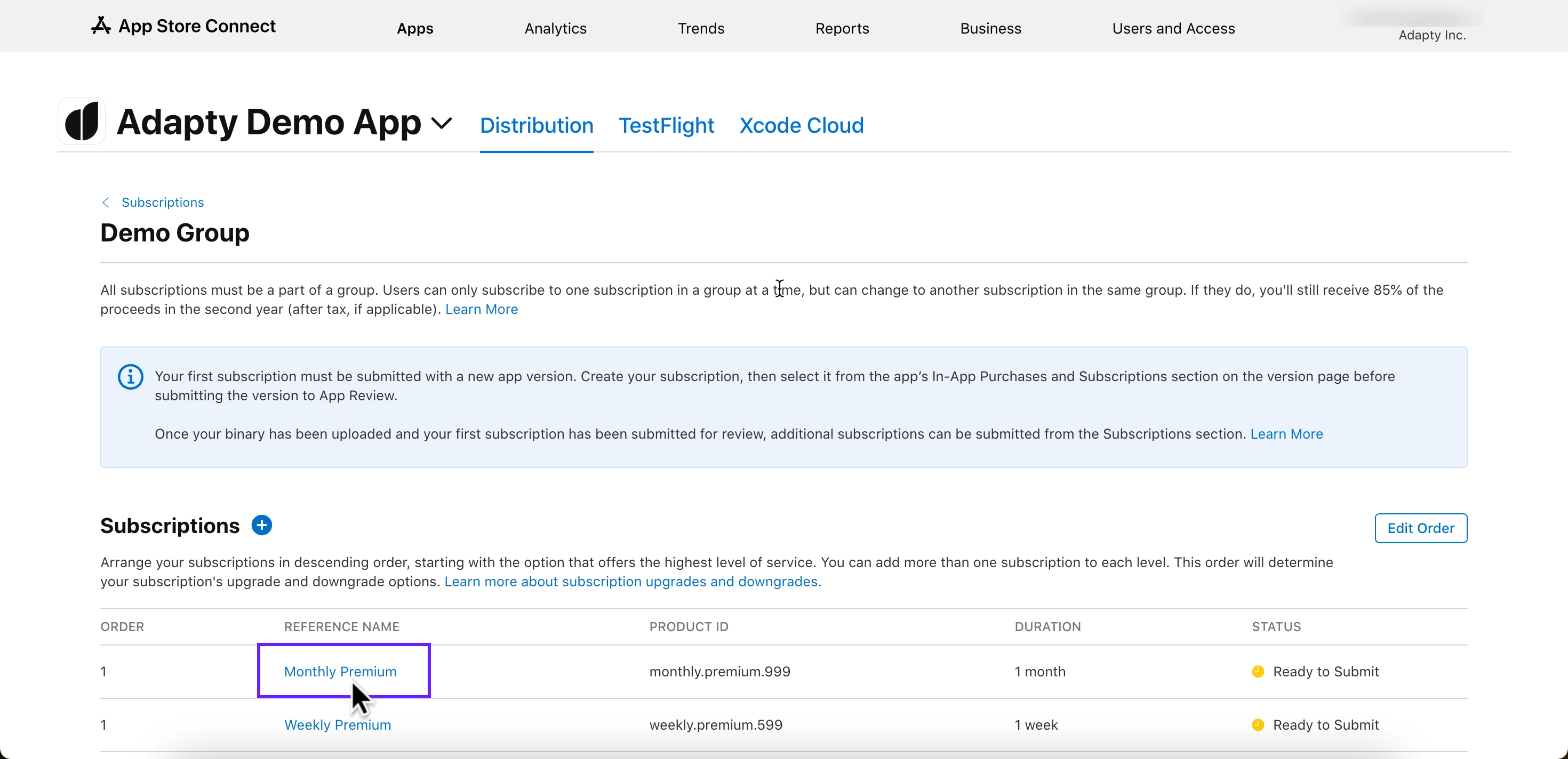Open Trends in top navigation
The width and height of the screenshot is (1568, 759).
pyautogui.click(x=701, y=29)
